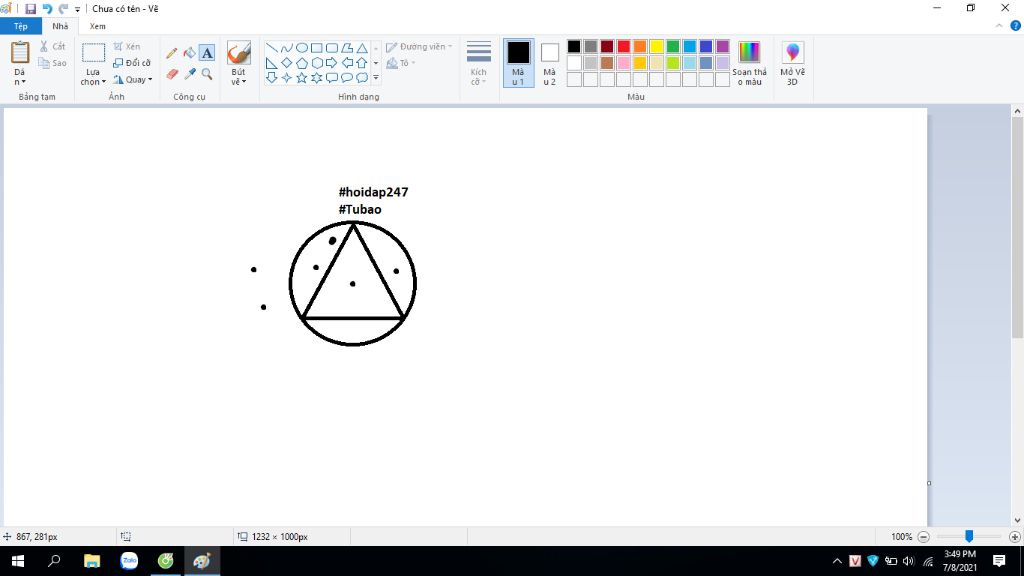Click the zoom out minus button
This screenshot has height=576, width=1024.
coord(923,537)
